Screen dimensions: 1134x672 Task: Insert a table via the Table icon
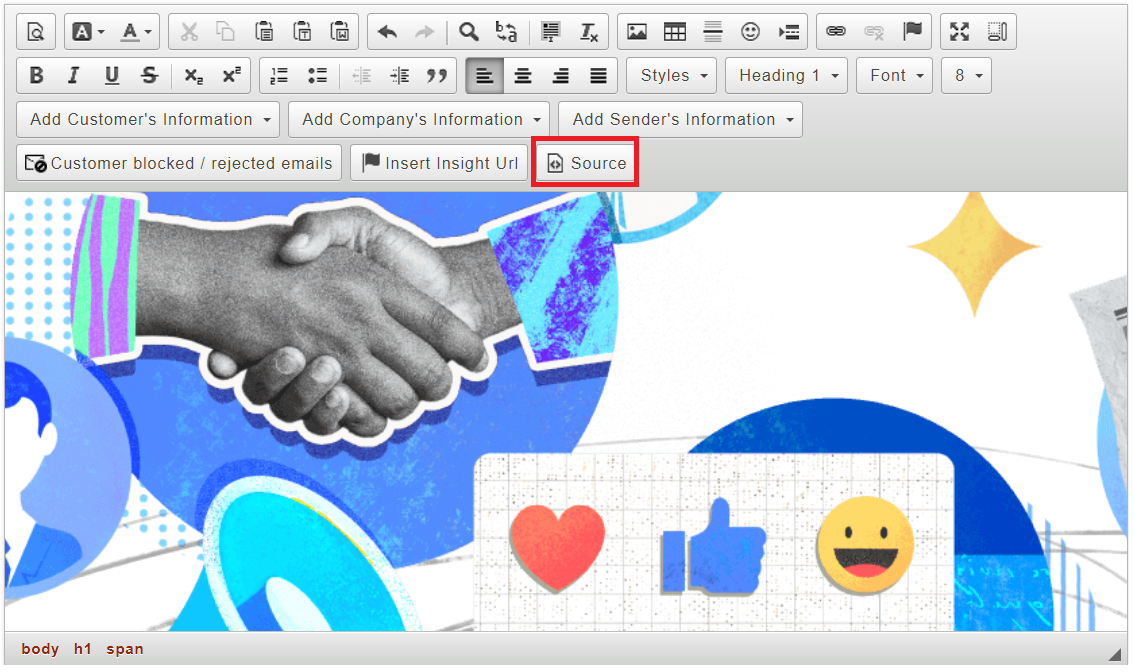(675, 32)
